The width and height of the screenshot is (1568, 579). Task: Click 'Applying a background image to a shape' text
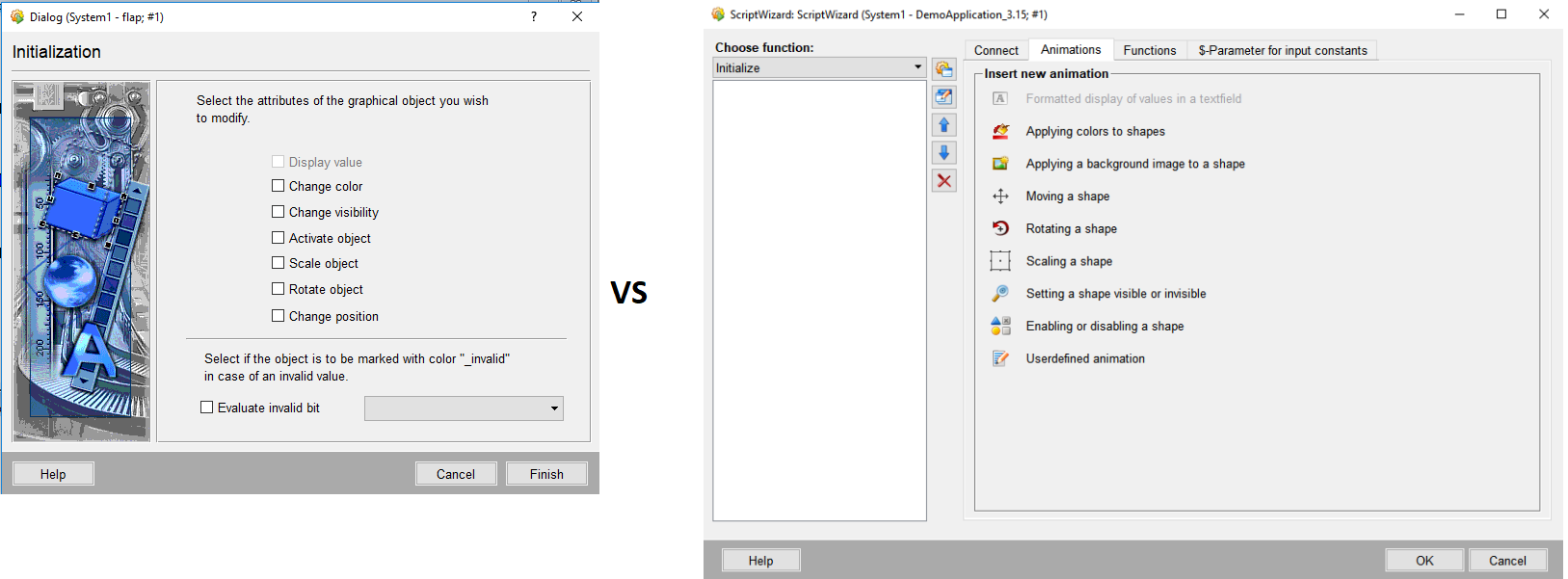coord(1135,164)
